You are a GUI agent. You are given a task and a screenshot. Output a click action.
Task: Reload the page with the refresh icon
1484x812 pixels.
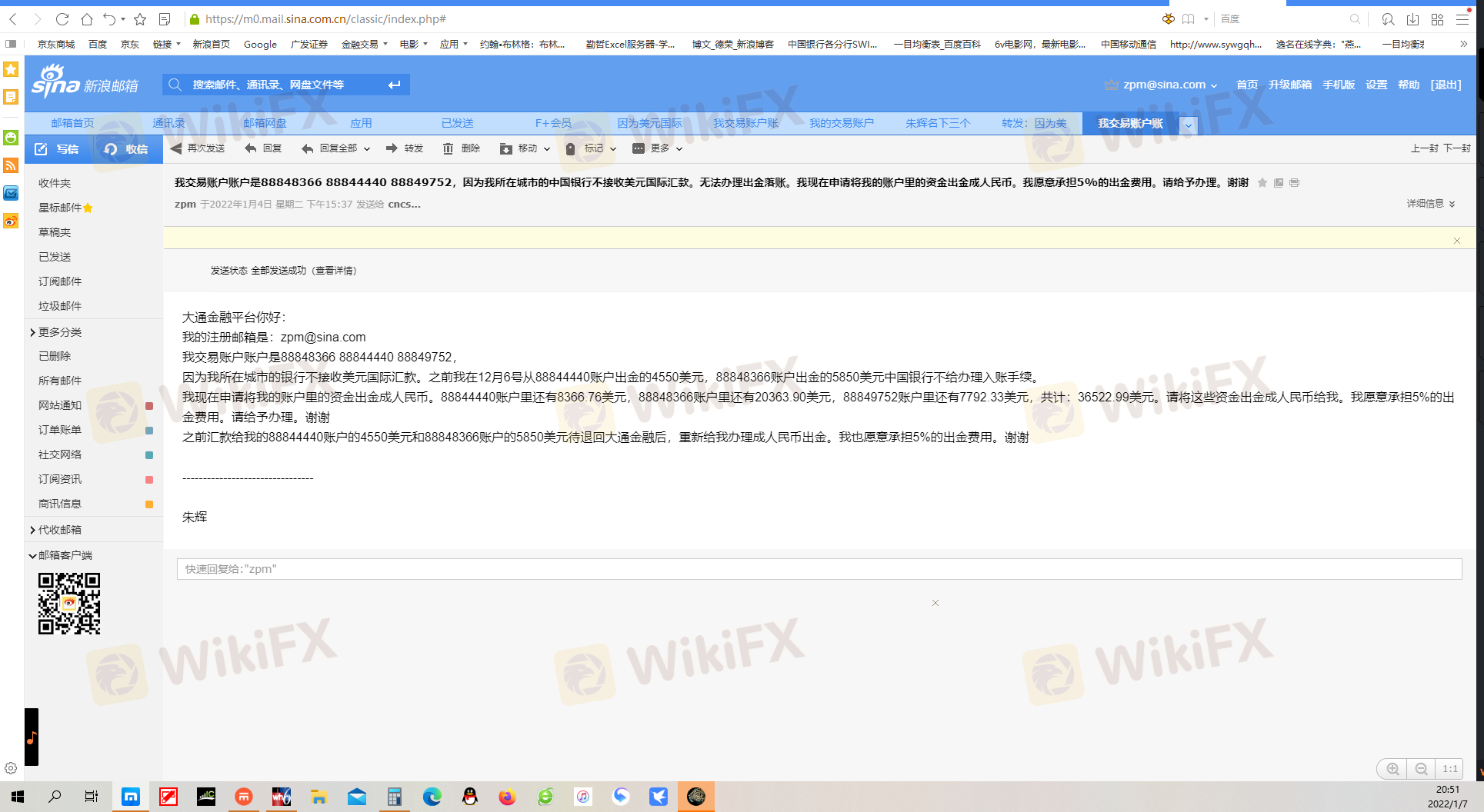pos(62,19)
